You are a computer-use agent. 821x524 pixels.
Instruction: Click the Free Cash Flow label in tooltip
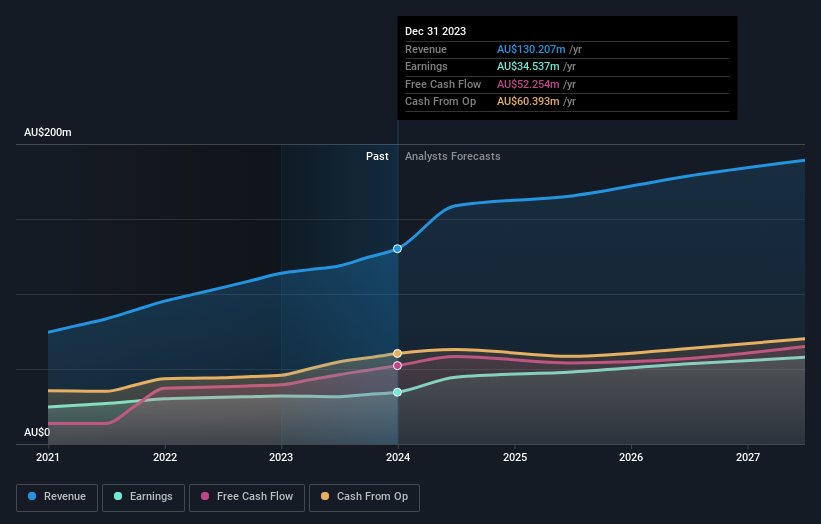click(x=443, y=84)
